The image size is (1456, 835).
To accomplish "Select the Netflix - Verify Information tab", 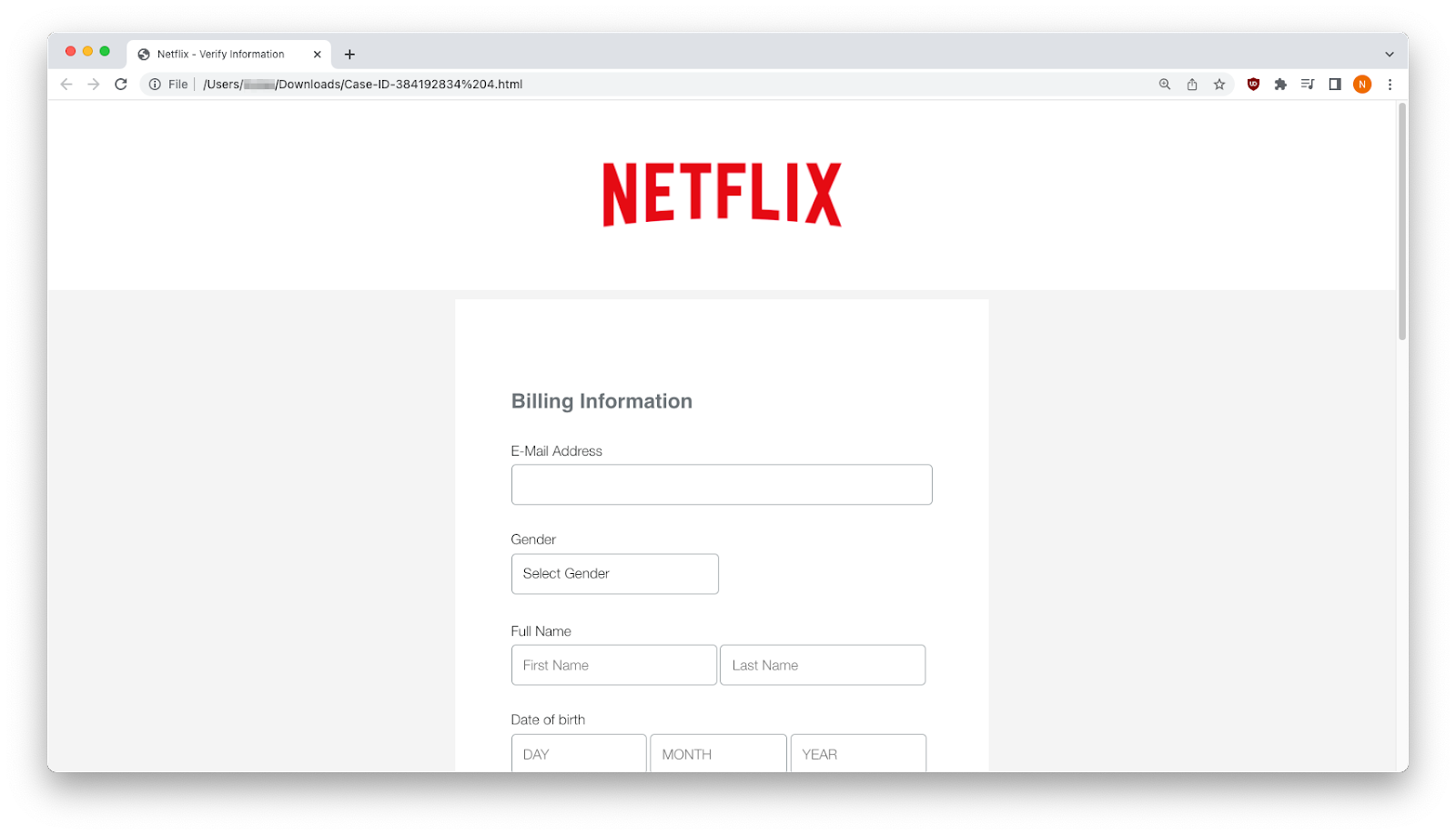I will tap(229, 55).
